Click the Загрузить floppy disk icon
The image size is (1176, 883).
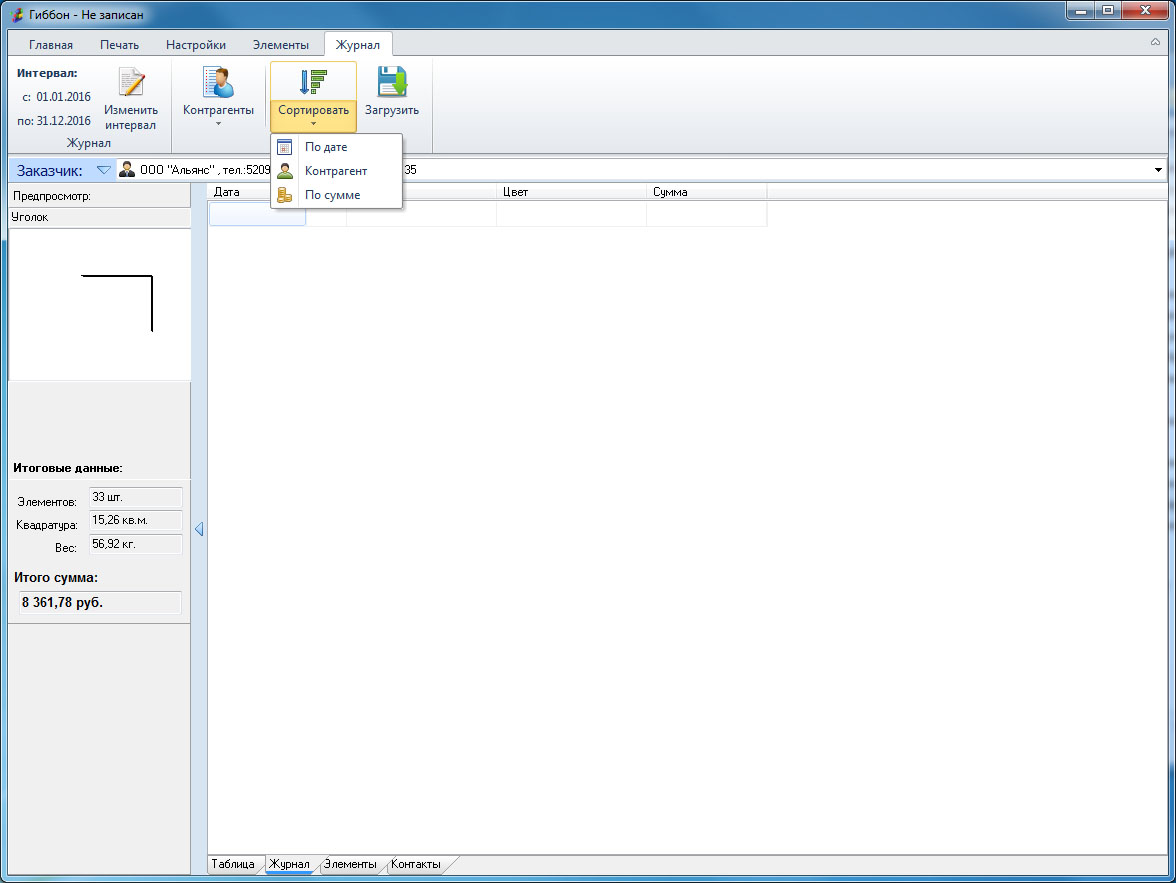[x=392, y=83]
